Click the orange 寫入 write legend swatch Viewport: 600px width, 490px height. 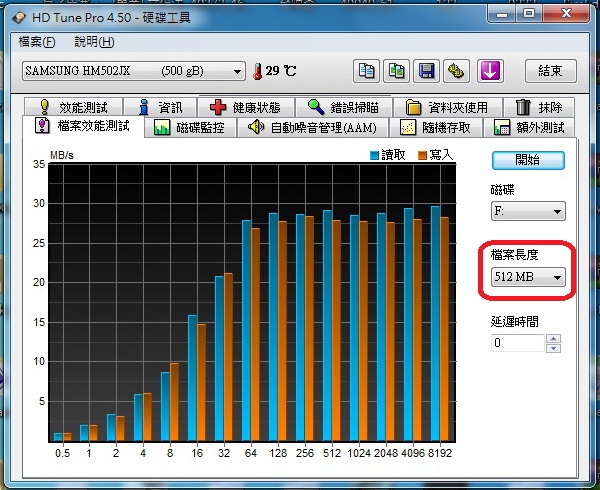pyautogui.click(x=422, y=155)
